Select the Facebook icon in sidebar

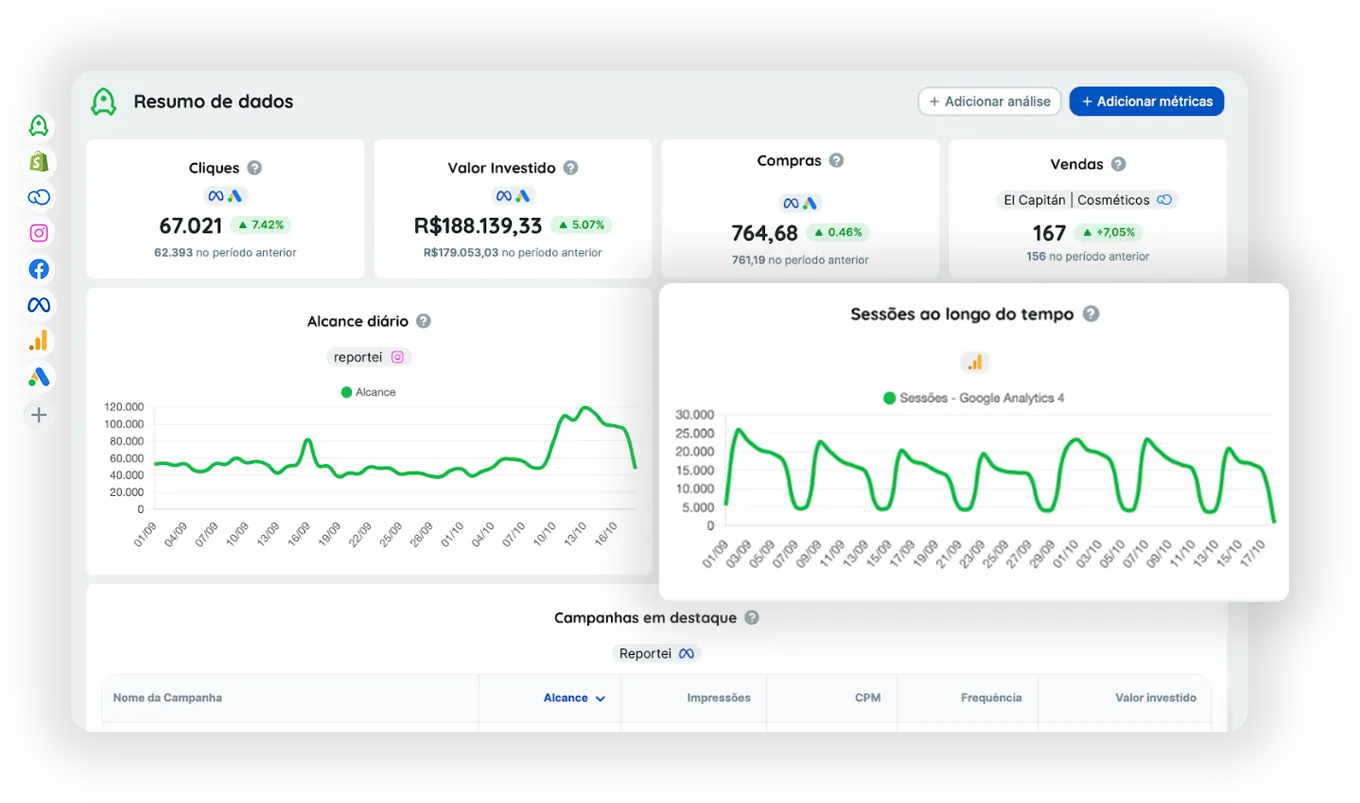click(x=38, y=268)
